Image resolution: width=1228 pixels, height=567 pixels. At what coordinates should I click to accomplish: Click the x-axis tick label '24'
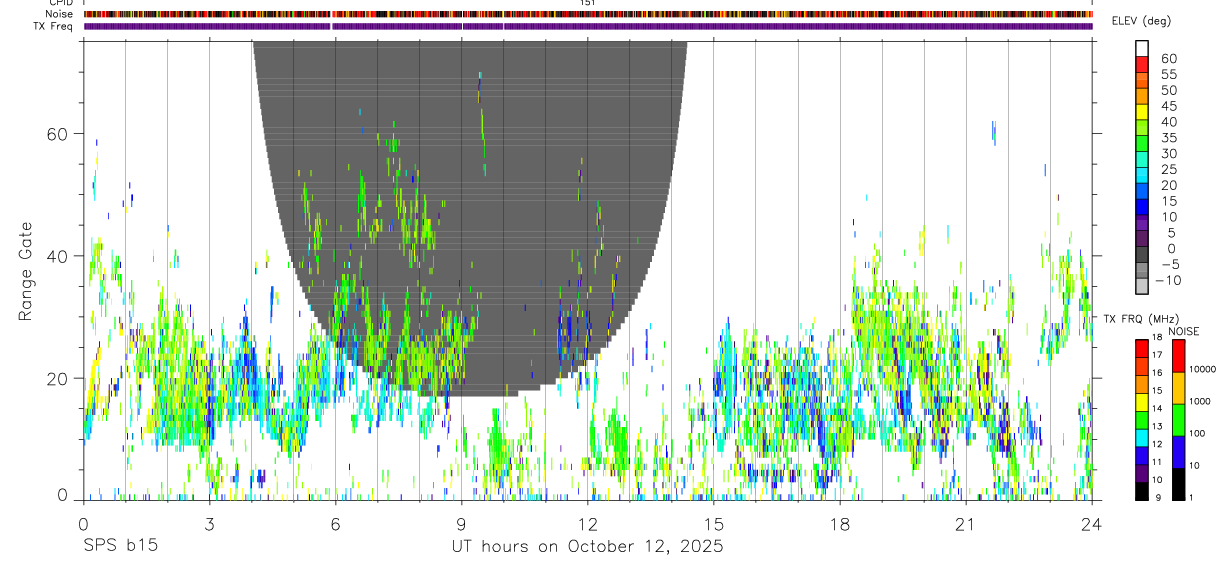pyautogui.click(x=1092, y=522)
